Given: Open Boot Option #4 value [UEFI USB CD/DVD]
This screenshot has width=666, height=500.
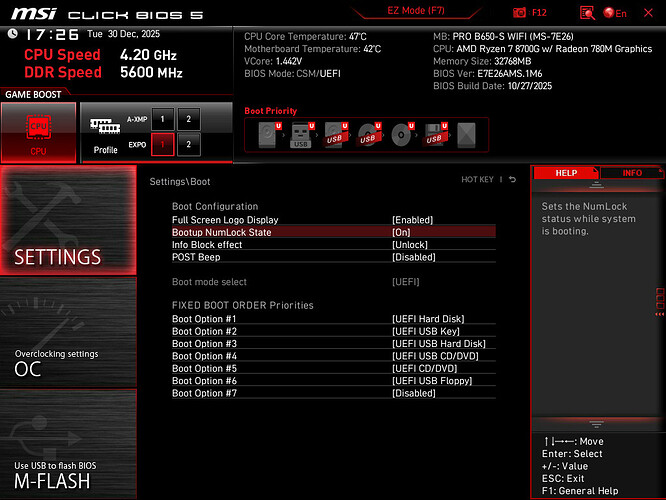Looking at the screenshot, I should 435,356.
